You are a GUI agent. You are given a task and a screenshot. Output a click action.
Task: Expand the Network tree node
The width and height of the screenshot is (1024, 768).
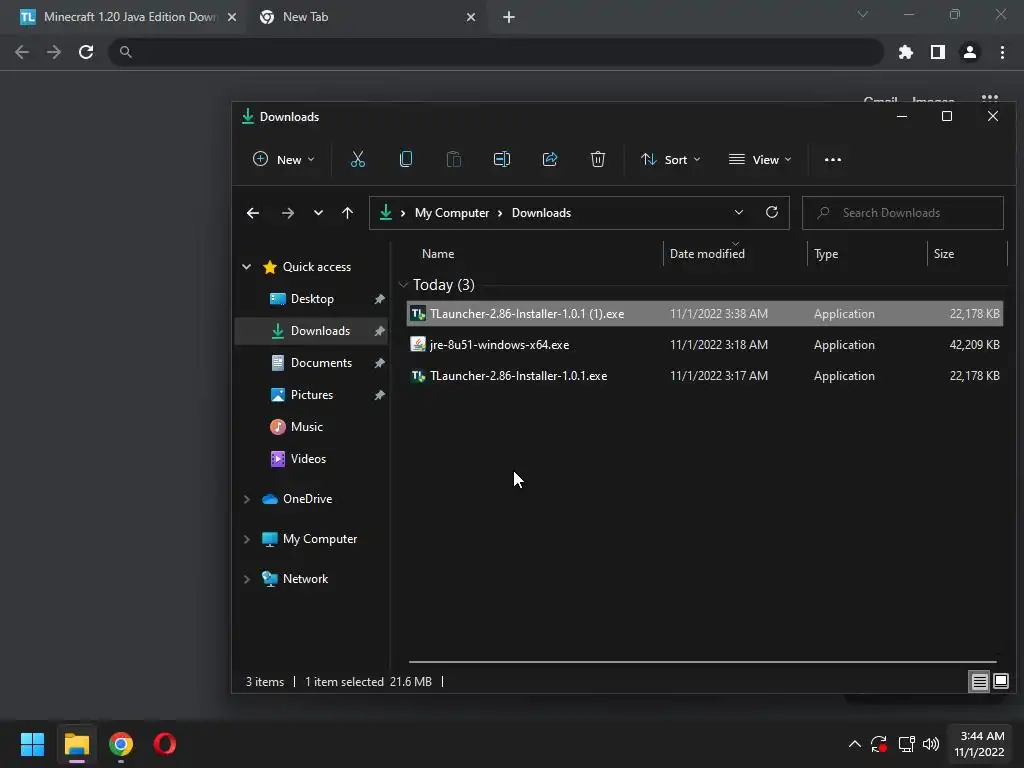[x=246, y=579]
